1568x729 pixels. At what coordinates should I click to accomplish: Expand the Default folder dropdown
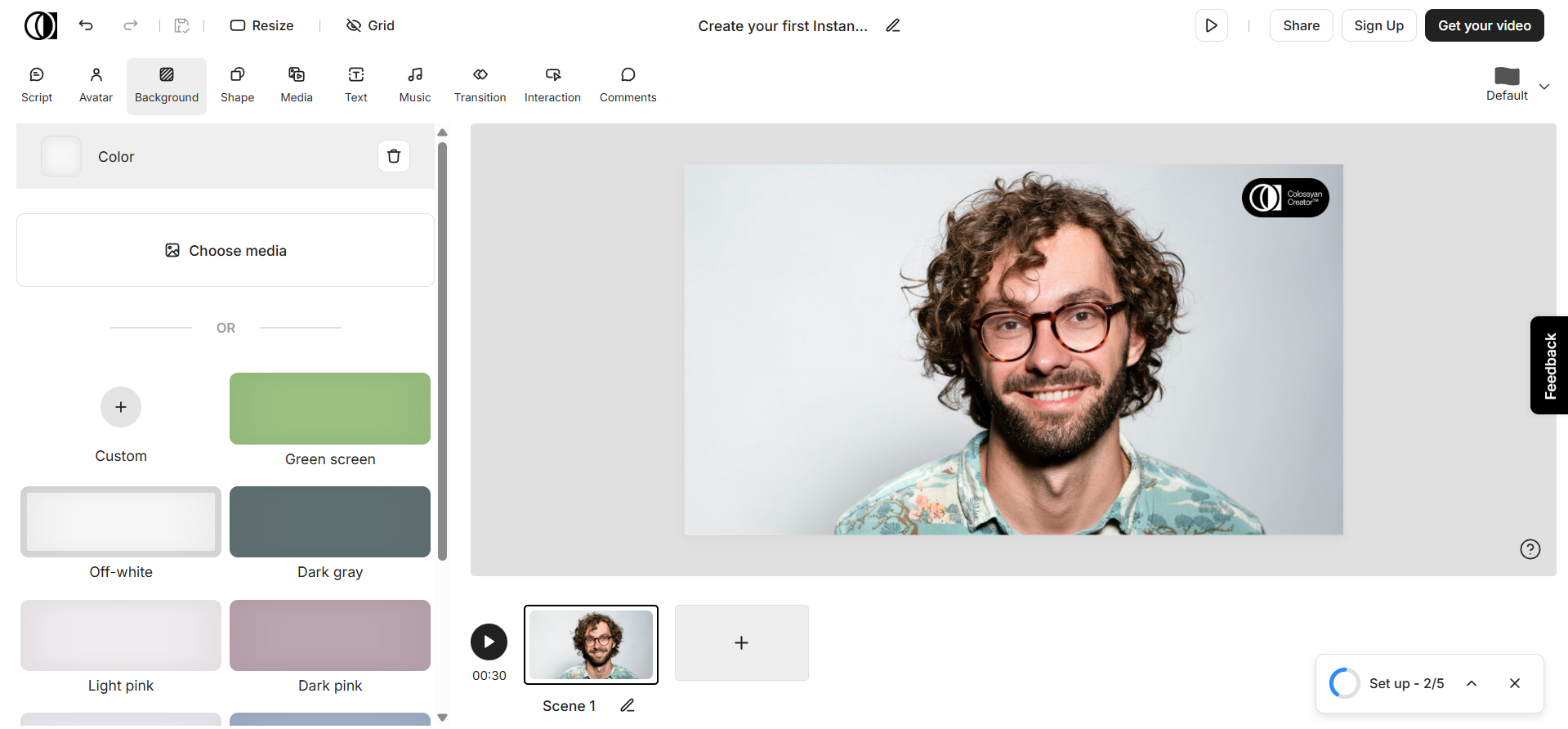(x=1543, y=86)
